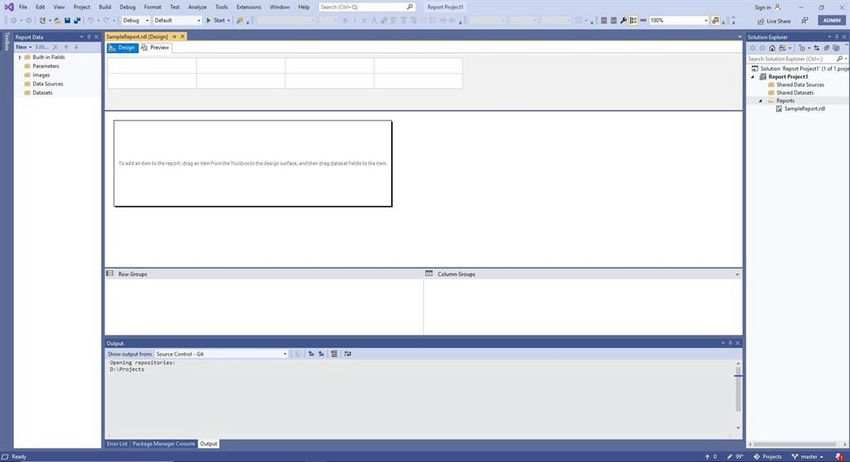Click the Save icon in the toolbar
Screen dimensions: 850x462
coord(67,21)
